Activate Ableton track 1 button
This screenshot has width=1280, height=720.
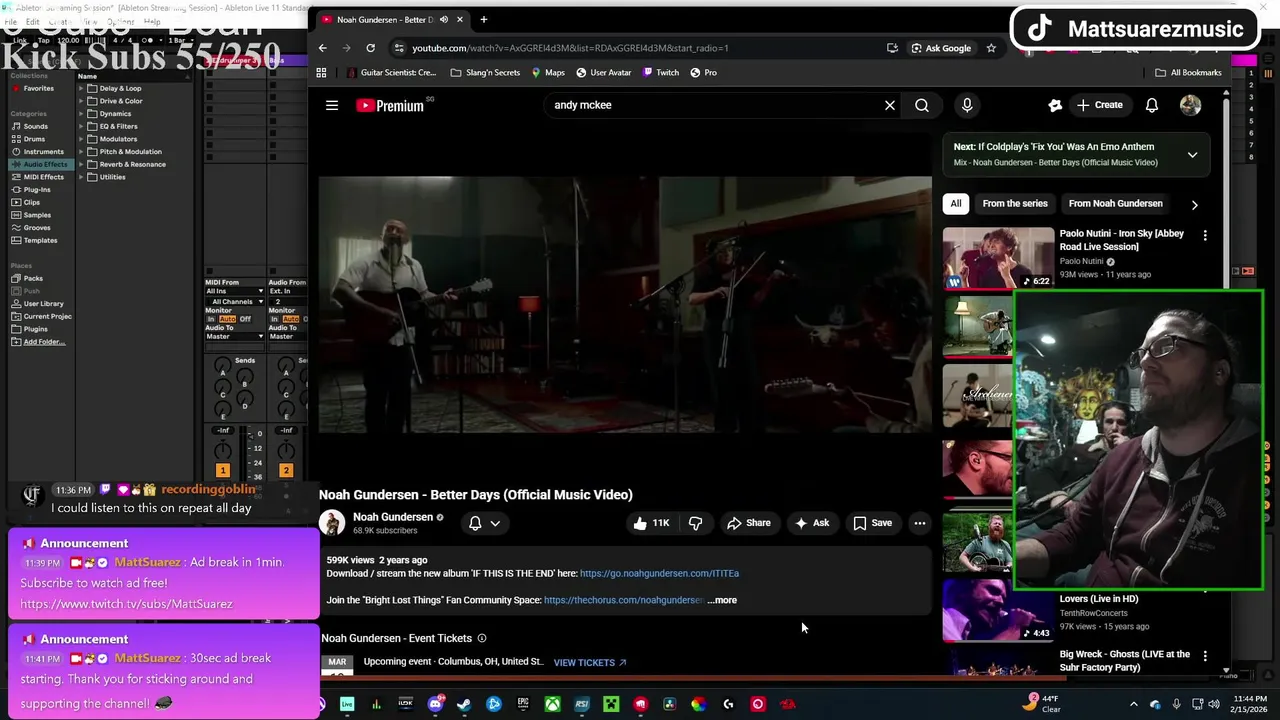pos(222,470)
